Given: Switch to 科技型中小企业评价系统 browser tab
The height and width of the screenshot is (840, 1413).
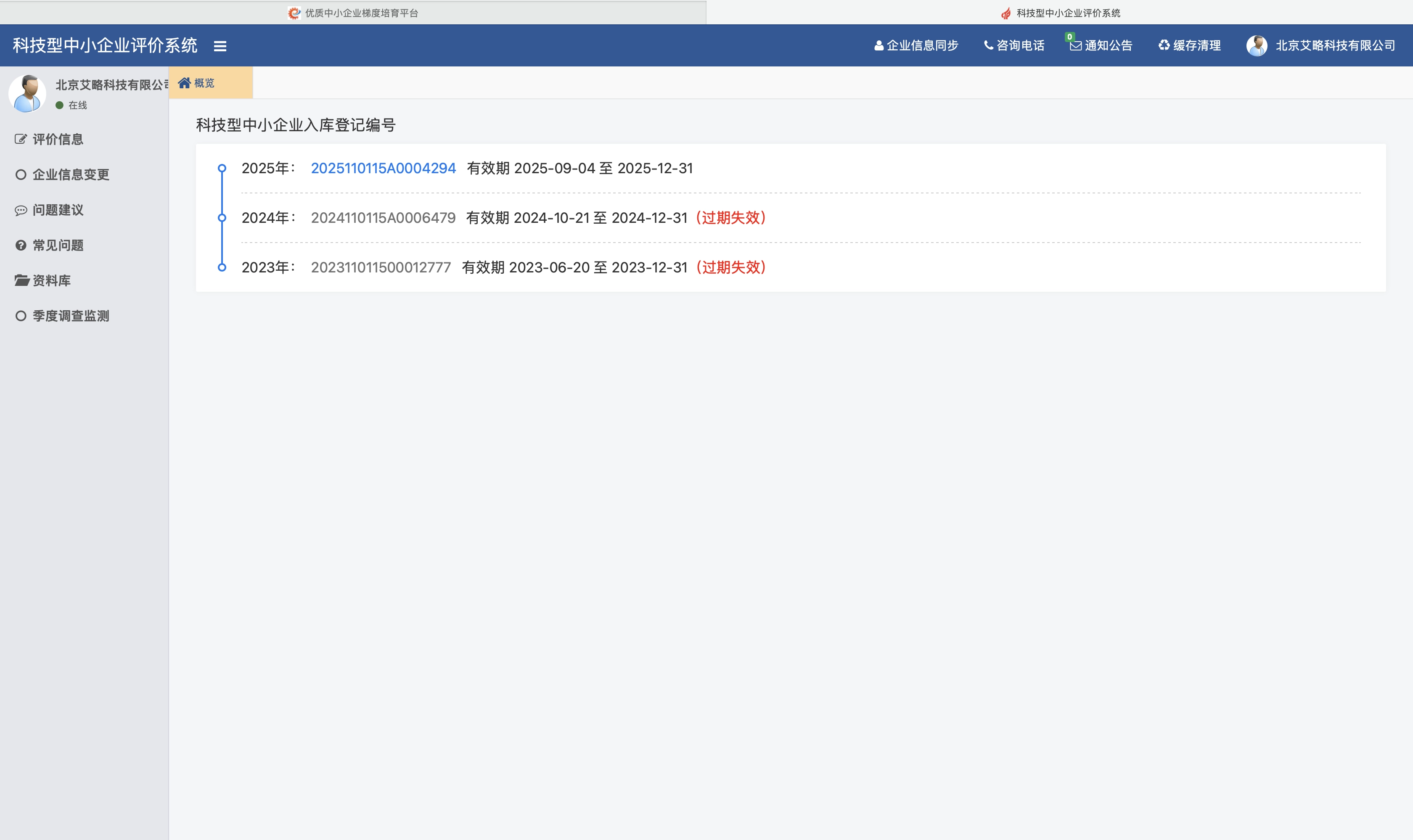Looking at the screenshot, I should 1060,13.
